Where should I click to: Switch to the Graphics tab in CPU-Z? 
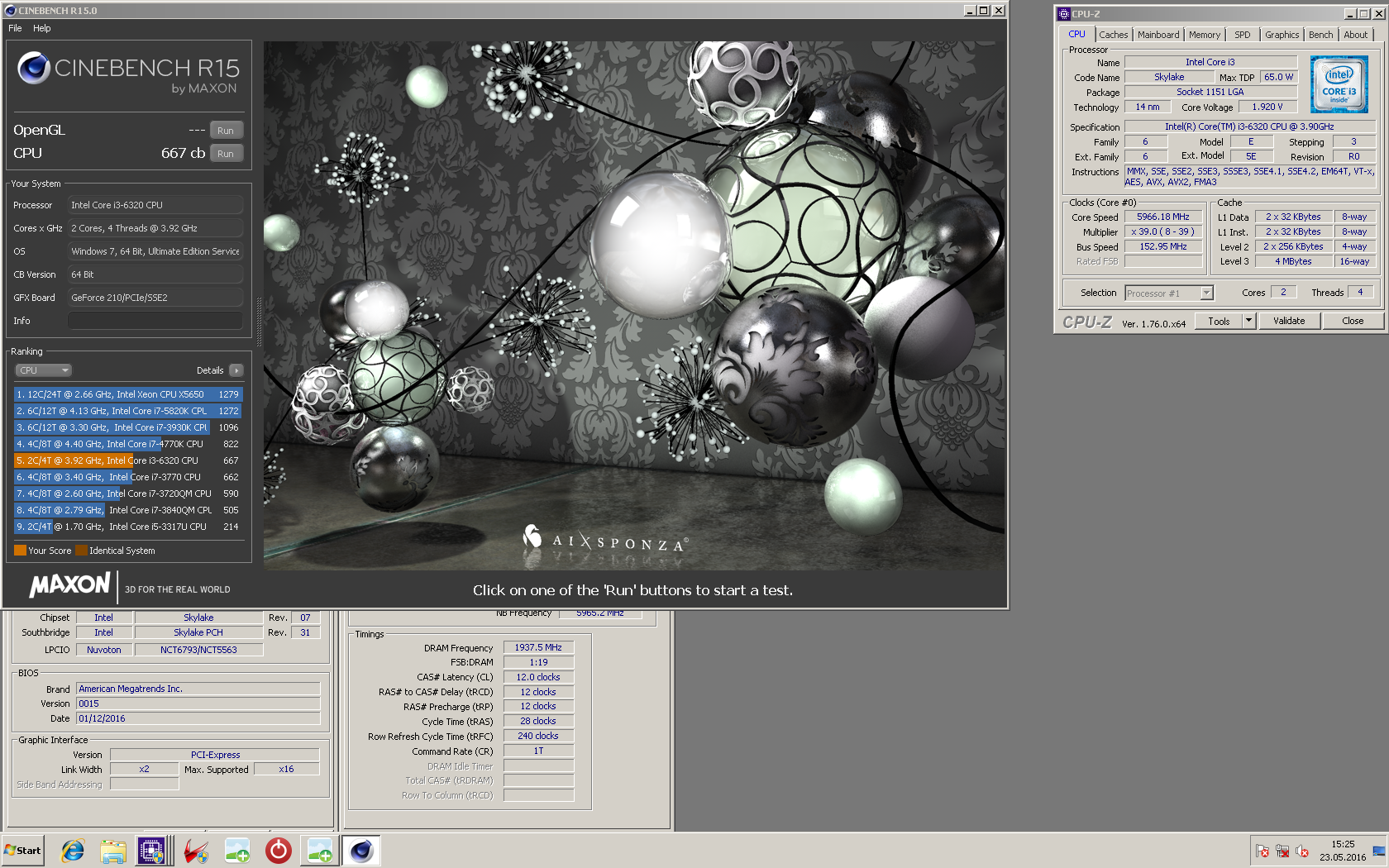[x=1282, y=35]
